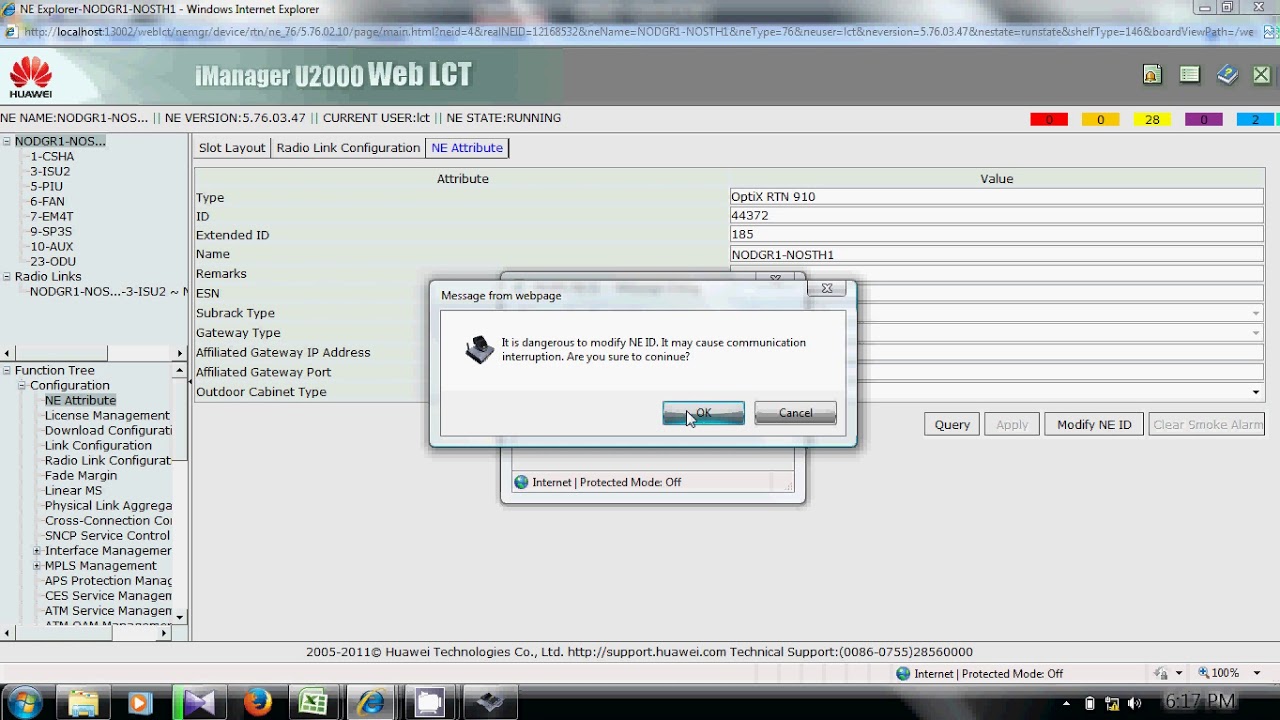Click the Modify NE ID button
Viewport: 1280px width, 720px height.
coord(1094,424)
